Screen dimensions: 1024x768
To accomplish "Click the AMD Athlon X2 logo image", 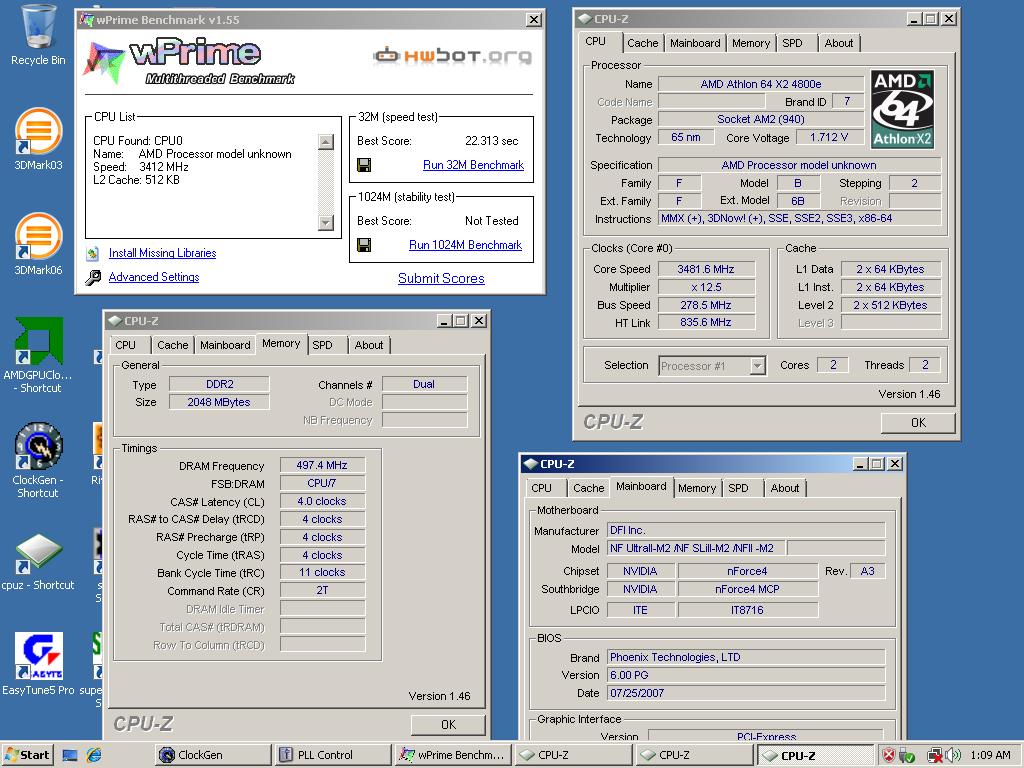I will point(902,110).
